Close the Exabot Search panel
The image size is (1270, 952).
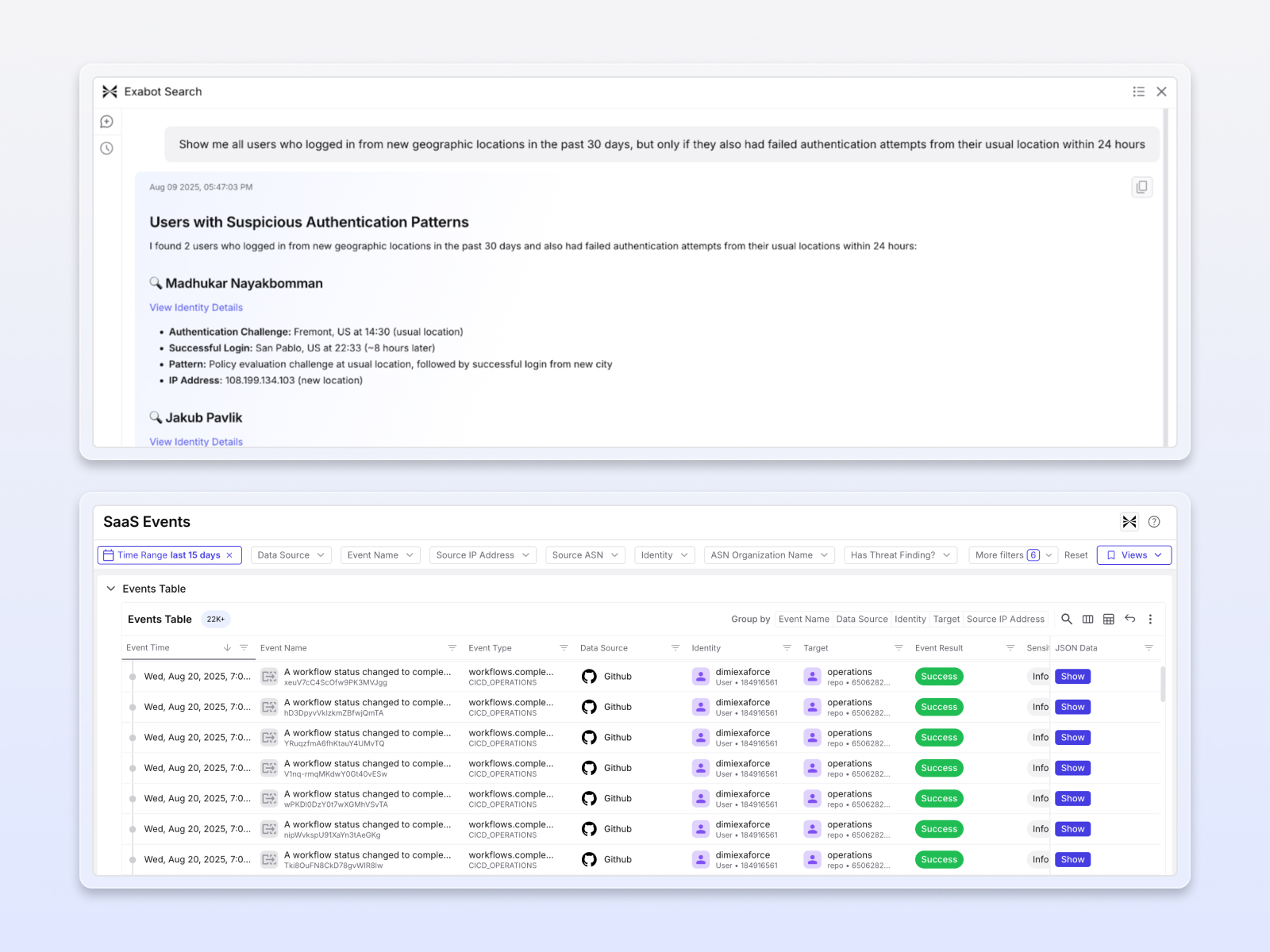click(x=1161, y=92)
